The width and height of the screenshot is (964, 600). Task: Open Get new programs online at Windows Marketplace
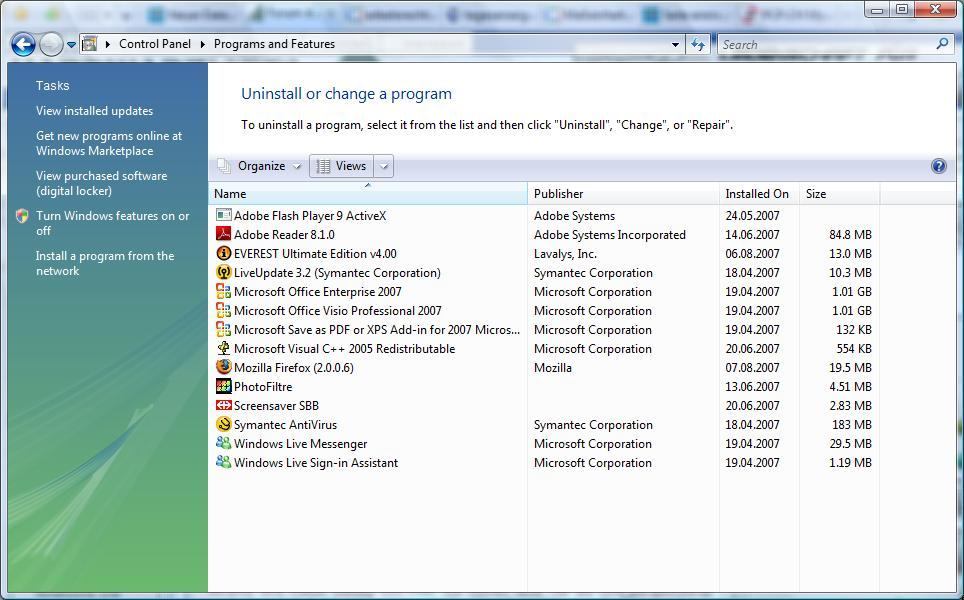click(x=109, y=143)
